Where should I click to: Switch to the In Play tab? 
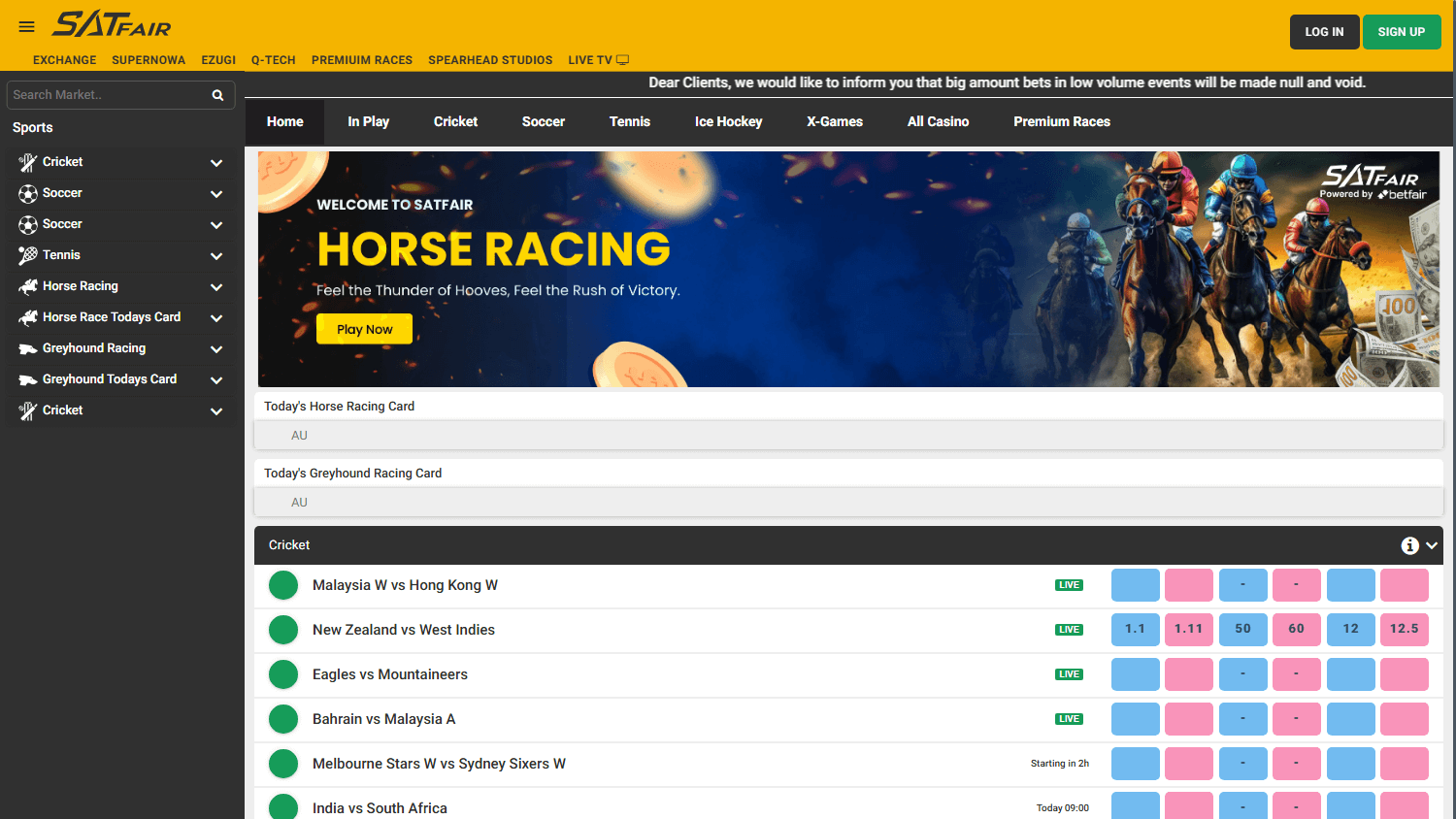[368, 121]
